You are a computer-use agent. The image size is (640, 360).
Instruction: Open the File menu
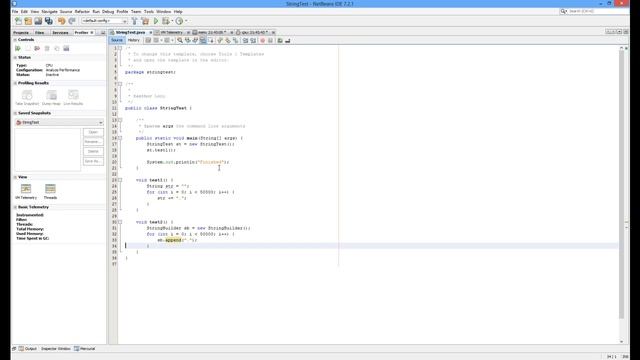pyautogui.click(x=15, y=11)
